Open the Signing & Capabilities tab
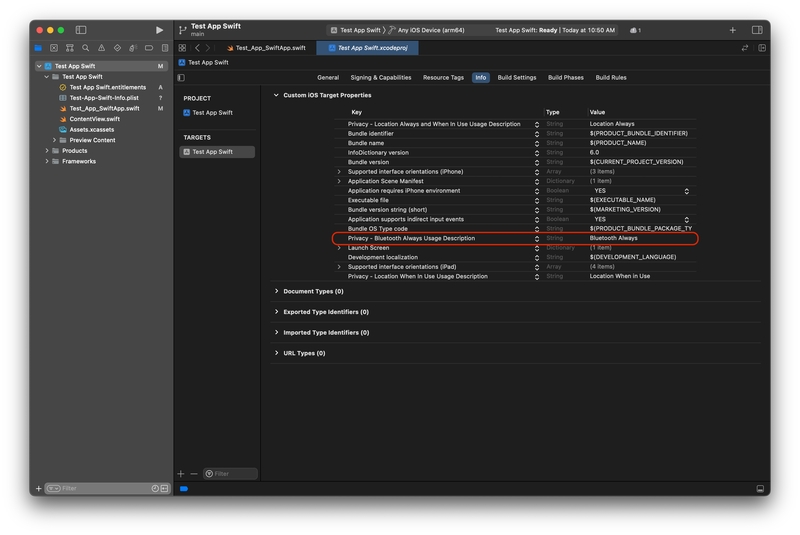The width and height of the screenshot is (800, 535). pos(380,77)
